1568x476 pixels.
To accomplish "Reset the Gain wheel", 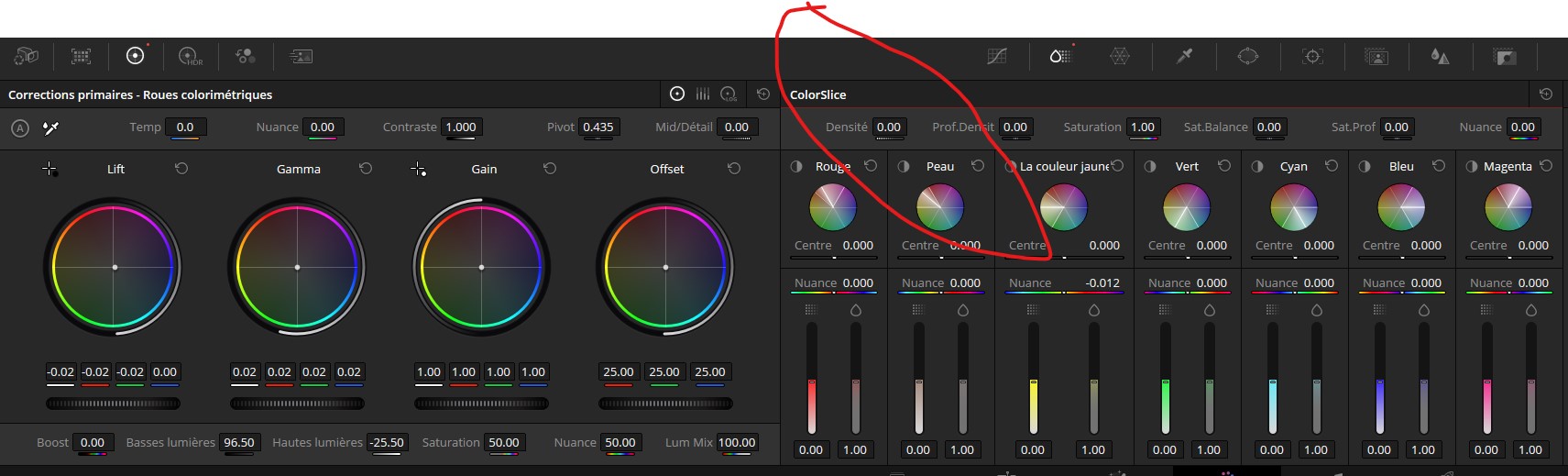I will pos(550,169).
